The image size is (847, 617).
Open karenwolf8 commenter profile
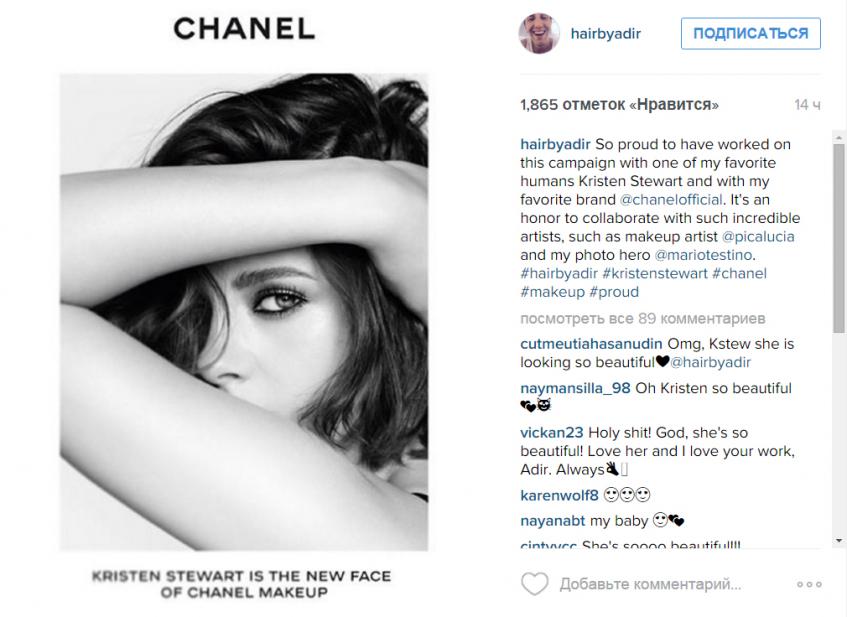(x=559, y=495)
